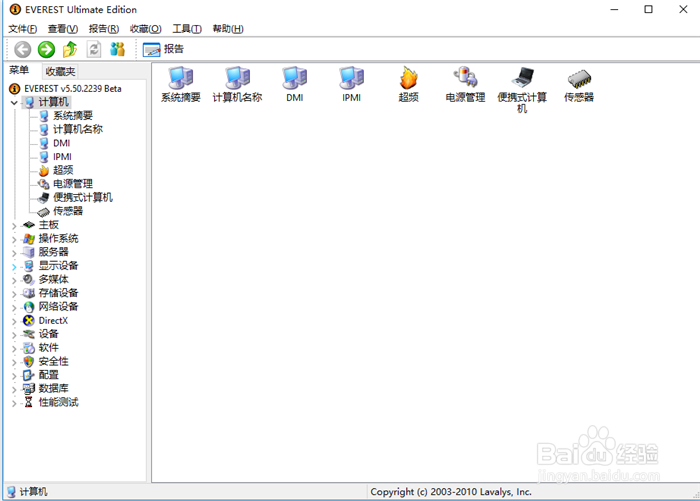The height and width of the screenshot is (501, 700).
Task: Open 查看(V) menu
Action: (63, 29)
